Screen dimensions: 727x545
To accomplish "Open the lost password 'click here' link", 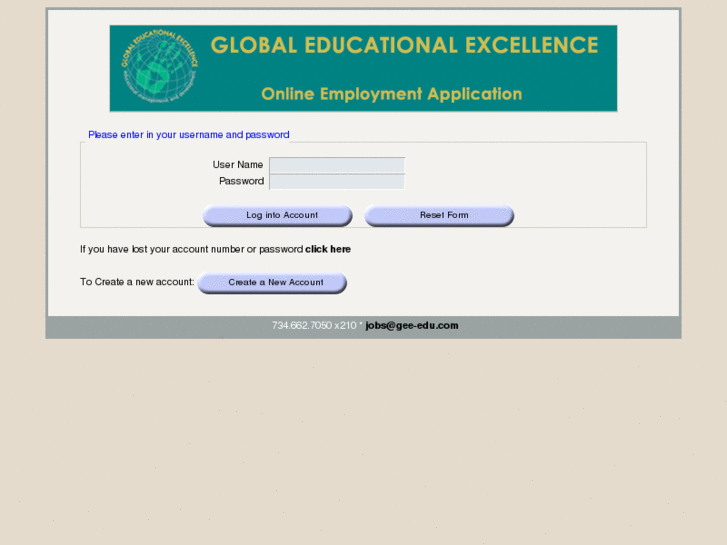I will (328, 249).
